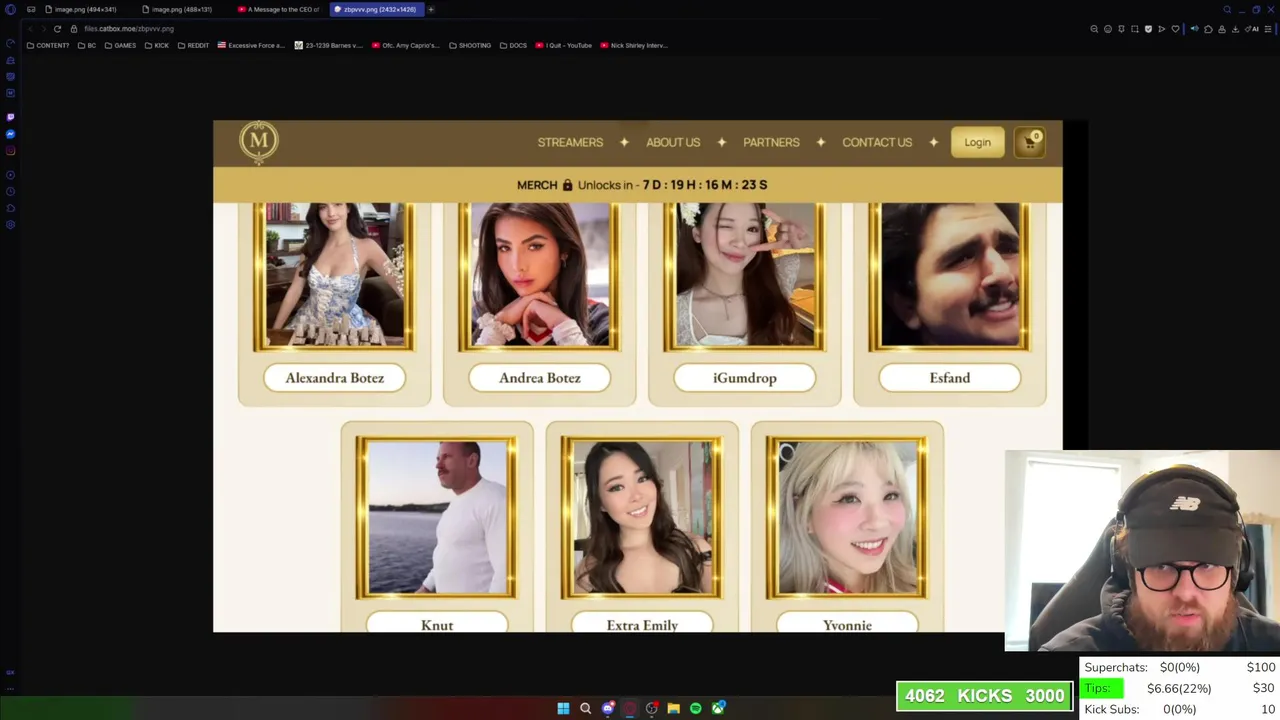Open the DOCS bookmarks folder
The height and width of the screenshot is (720, 1280).
tap(513, 45)
